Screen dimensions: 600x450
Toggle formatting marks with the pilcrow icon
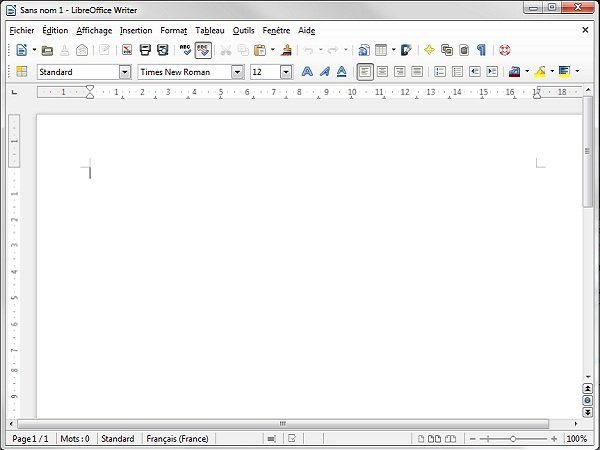pyautogui.click(x=480, y=49)
